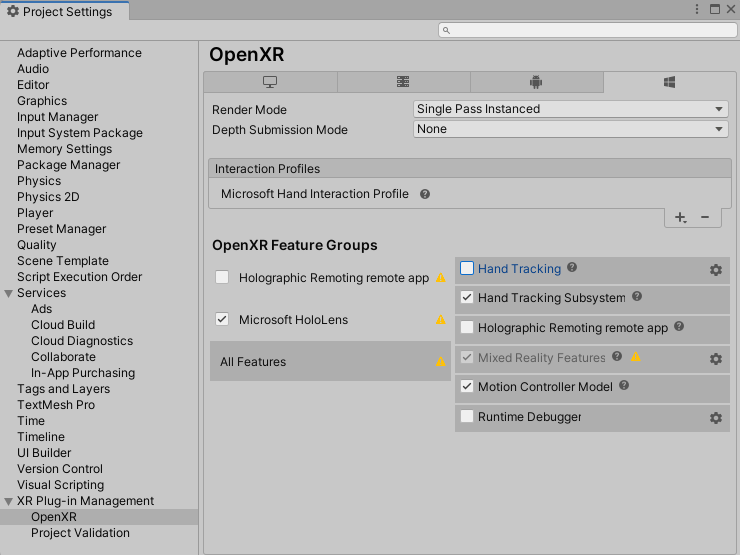The width and height of the screenshot is (740, 555).
Task: Open help for Hand Tracking feature
Action: 572,268
